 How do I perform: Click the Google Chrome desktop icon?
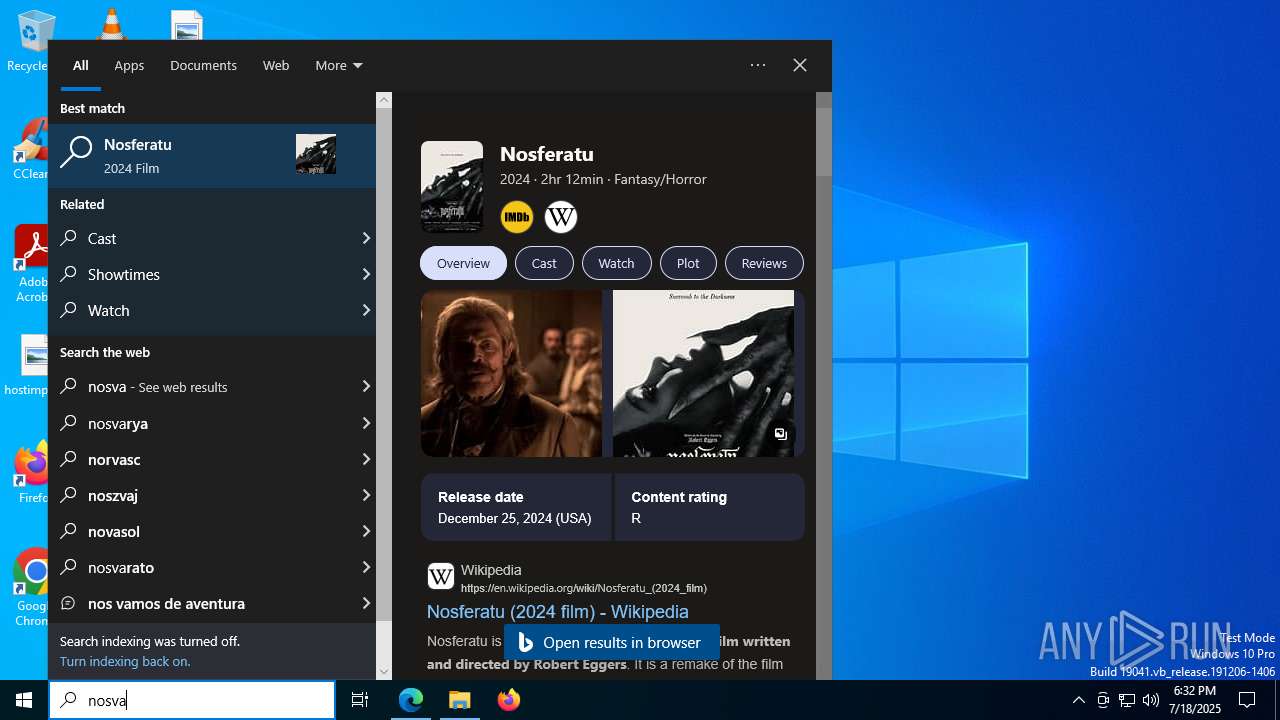coord(31,589)
